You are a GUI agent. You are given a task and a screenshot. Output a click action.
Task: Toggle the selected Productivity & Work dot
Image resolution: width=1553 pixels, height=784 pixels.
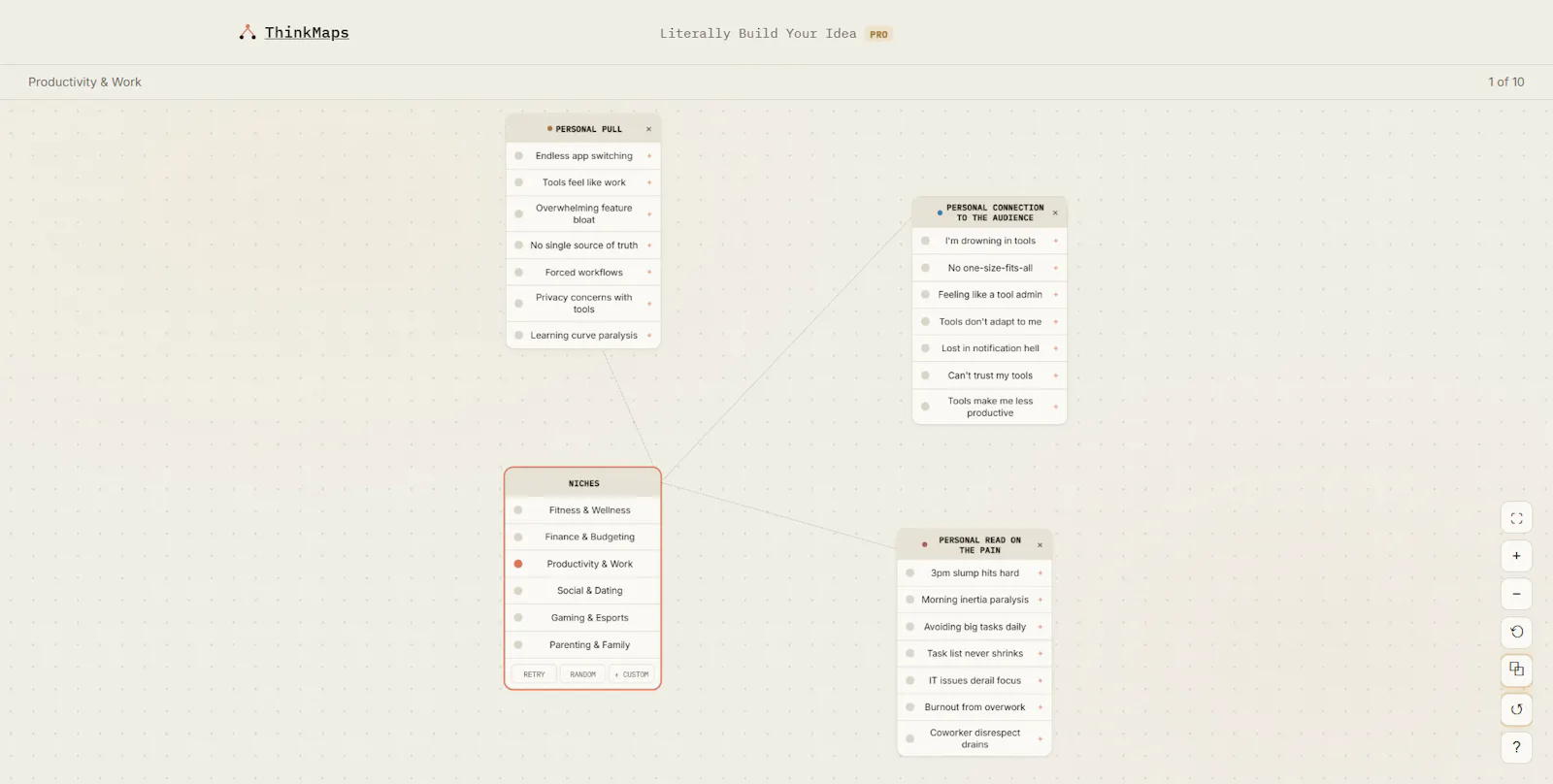[x=518, y=564]
